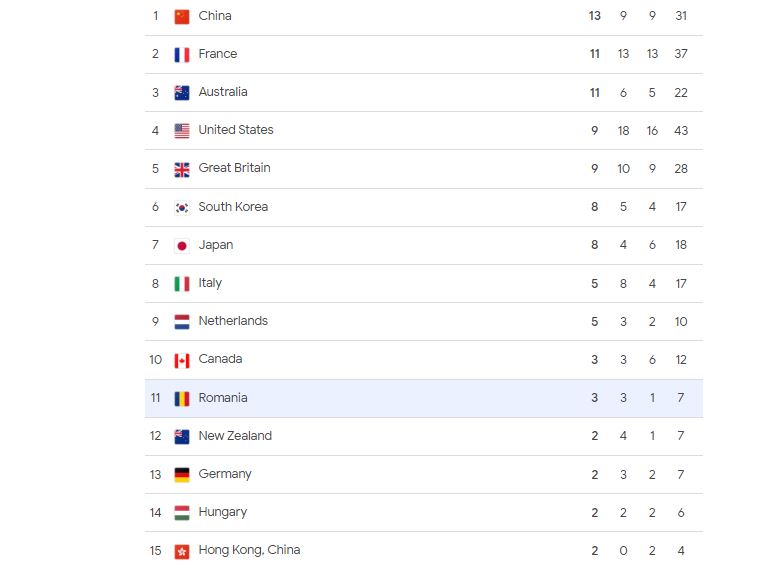Click the Italy flag icon
This screenshot has height=567, width=765.
point(182,283)
